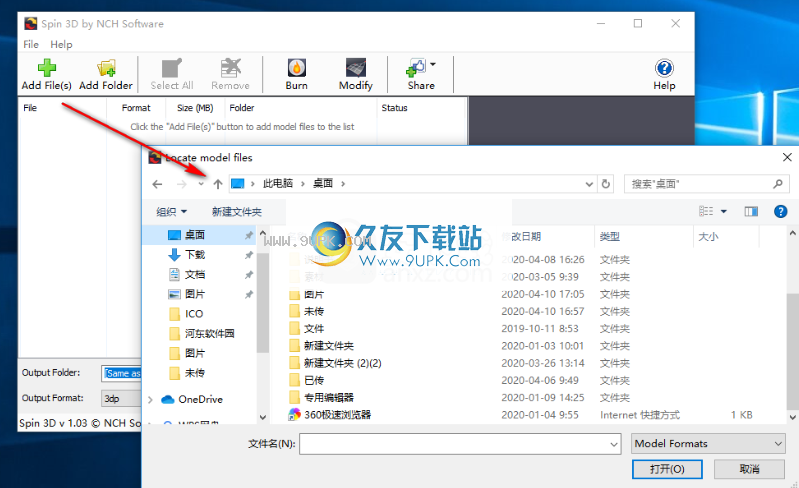Click the Output Folder field
Screen dimensions: 799x488
pos(122,373)
